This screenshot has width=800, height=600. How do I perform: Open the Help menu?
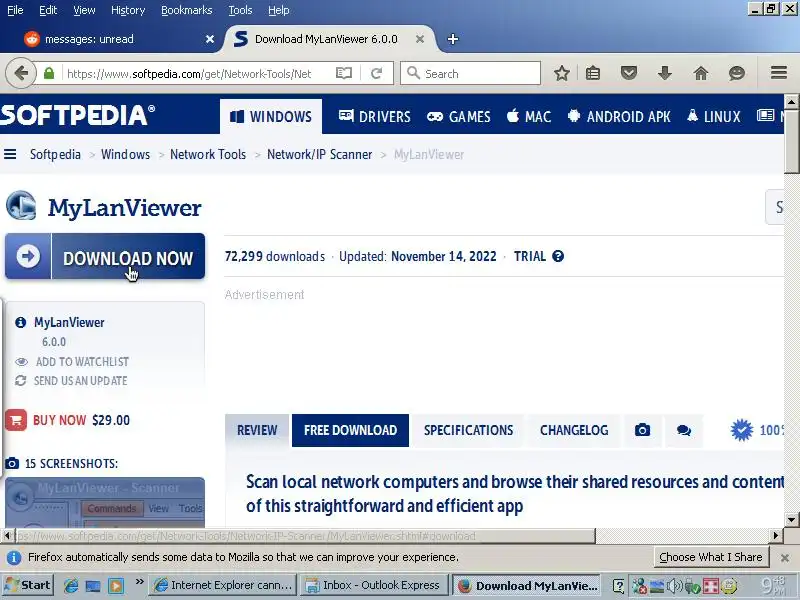pyautogui.click(x=279, y=10)
